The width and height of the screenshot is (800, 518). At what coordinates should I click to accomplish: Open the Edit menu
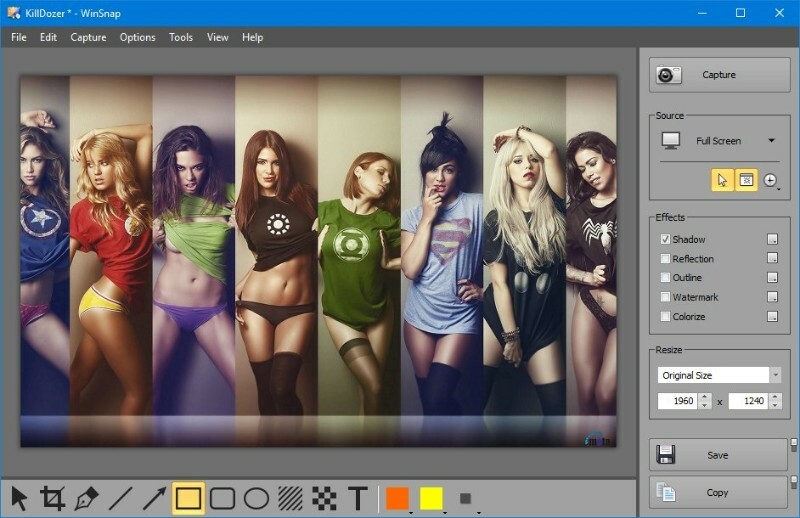(48, 37)
